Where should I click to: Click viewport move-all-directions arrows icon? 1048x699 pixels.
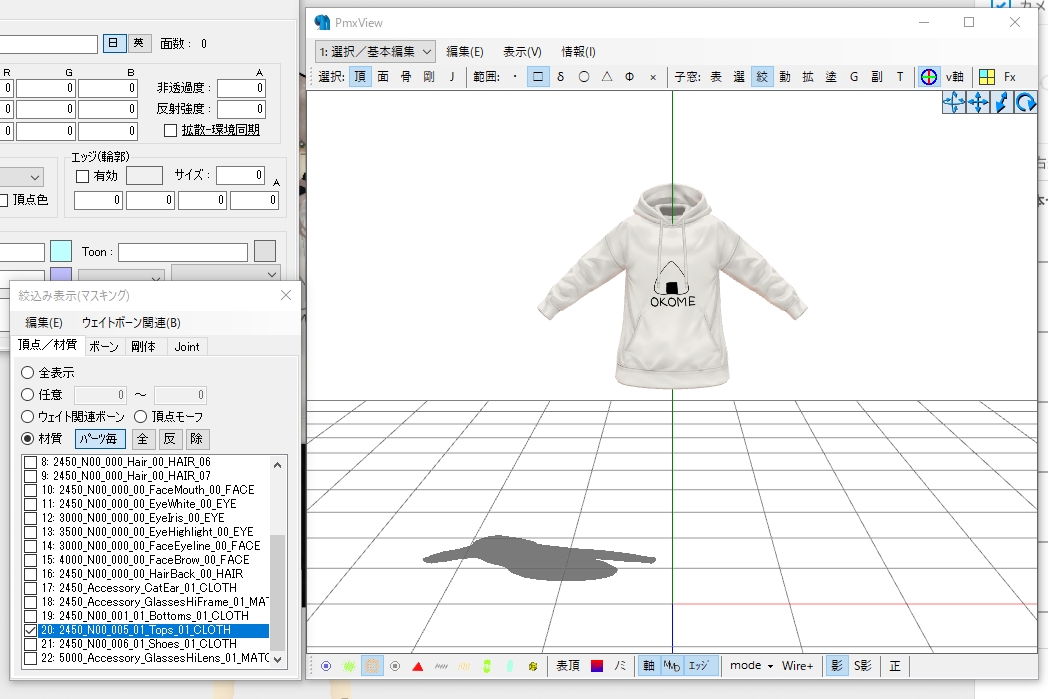(x=978, y=102)
